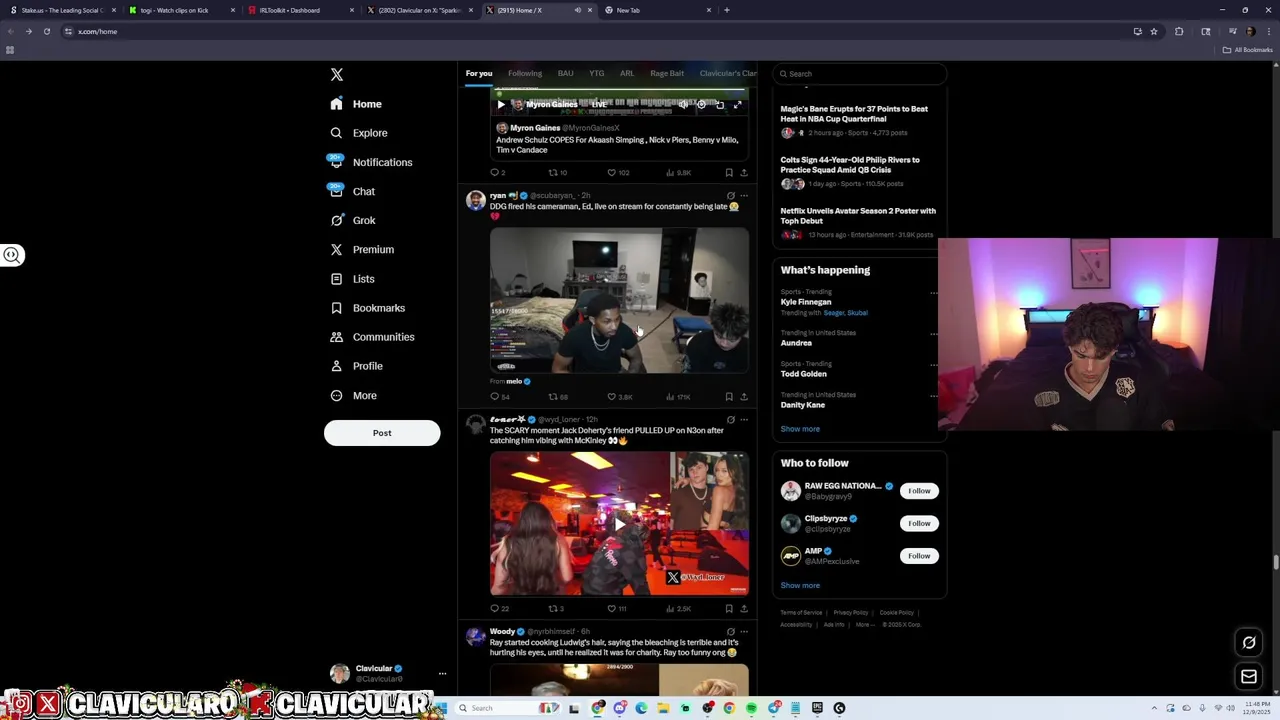Open Profile in the sidebar
This screenshot has height=720, width=1280.
(357, 366)
